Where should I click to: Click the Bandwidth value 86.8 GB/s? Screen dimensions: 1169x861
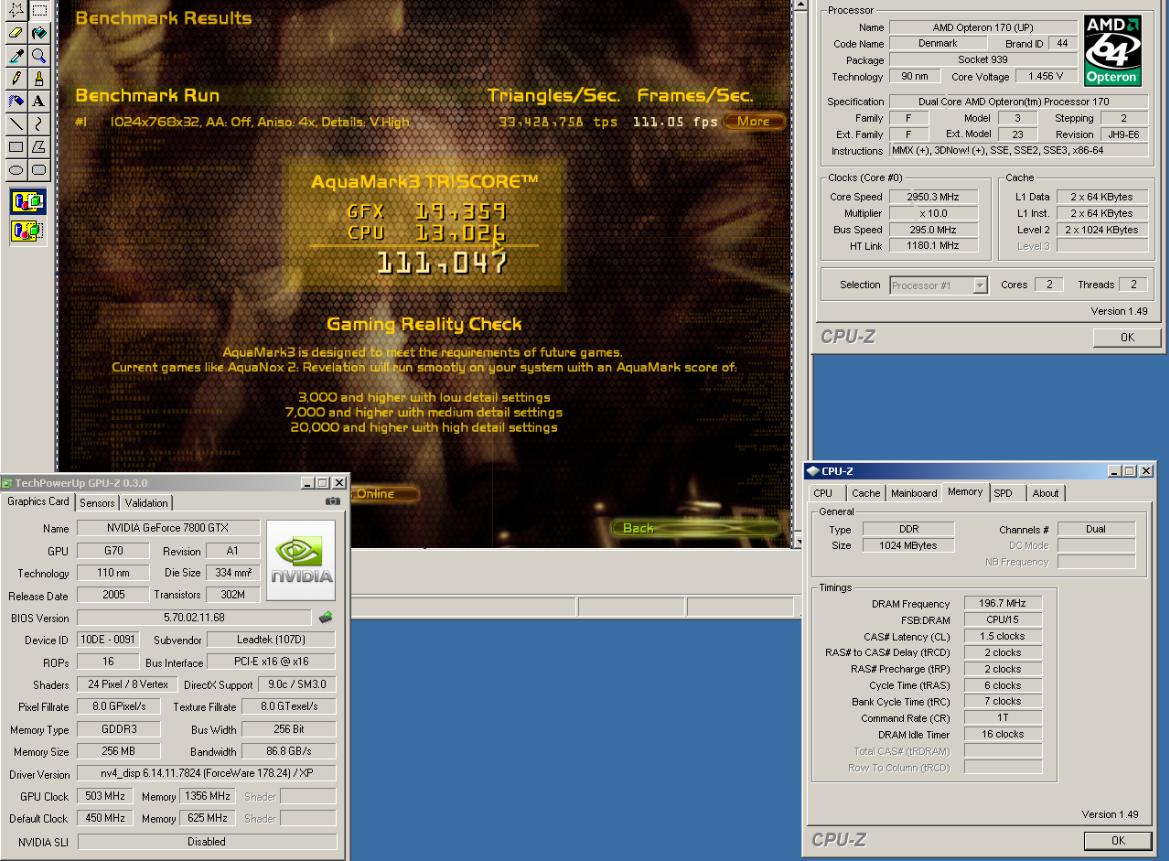(x=289, y=751)
